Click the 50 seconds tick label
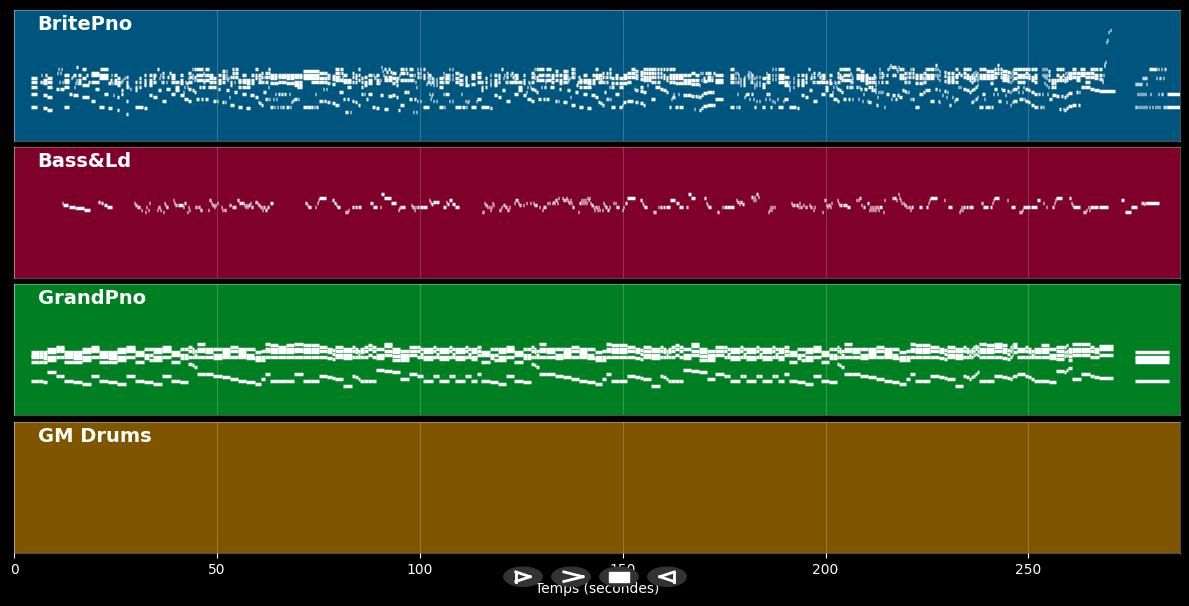The width and height of the screenshot is (1189, 606). coord(217,569)
